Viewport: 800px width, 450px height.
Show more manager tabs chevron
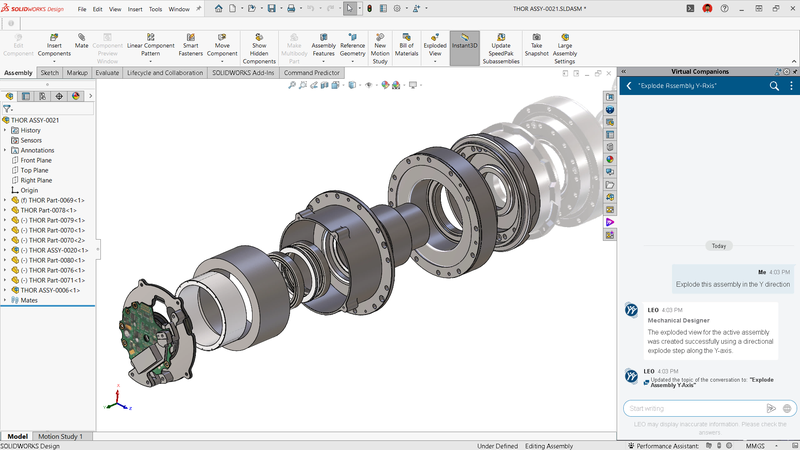(90, 96)
